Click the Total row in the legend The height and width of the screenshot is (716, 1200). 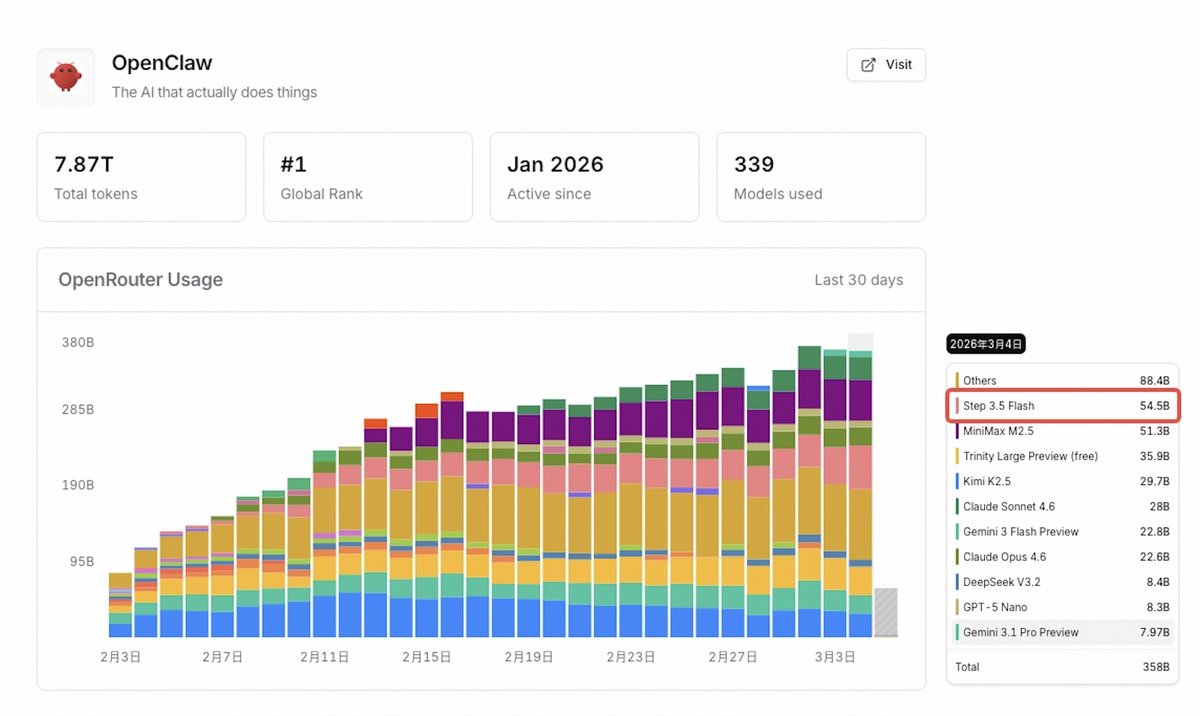[1062, 666]
